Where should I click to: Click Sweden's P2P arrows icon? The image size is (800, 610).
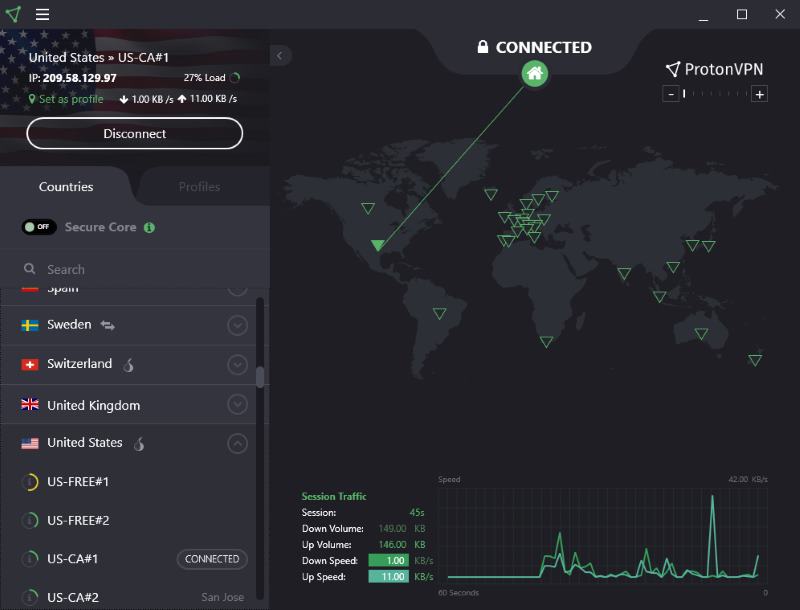point(107,325)
